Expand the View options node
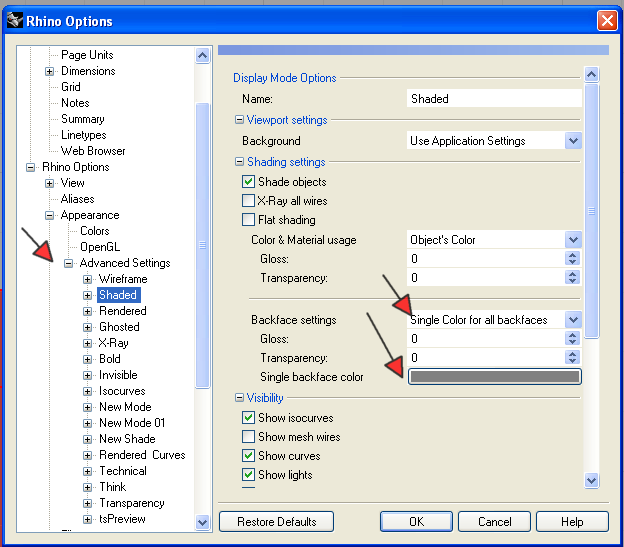This screenshot has height=547, width=624. coord(50,183)
